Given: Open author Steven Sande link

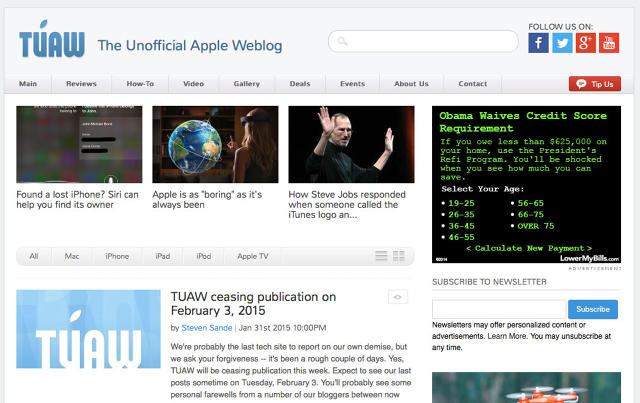Looking at the screenshot, I should 207,327.
